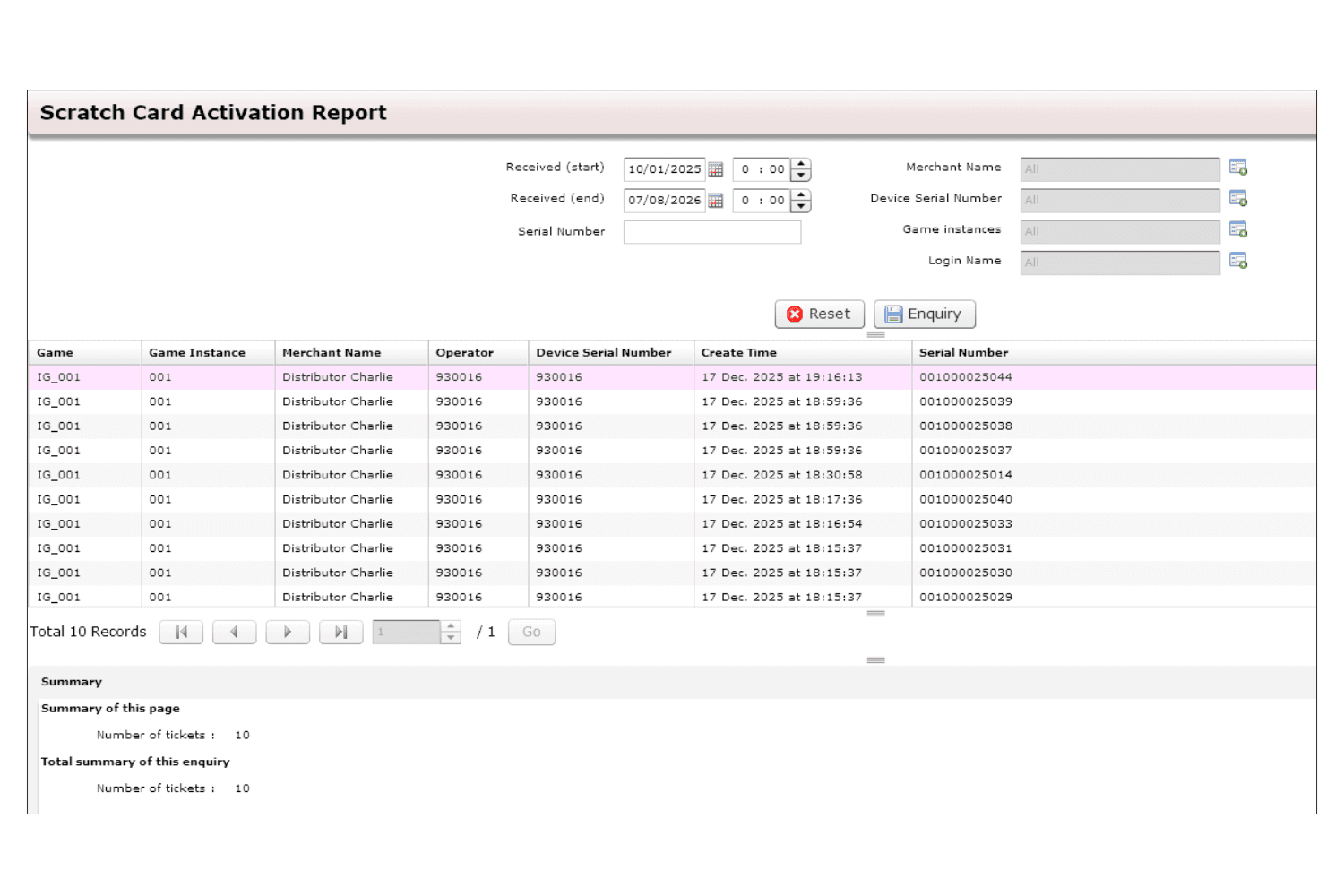
Task: Select row with serial 001000025033
Action: coord(672,524)
